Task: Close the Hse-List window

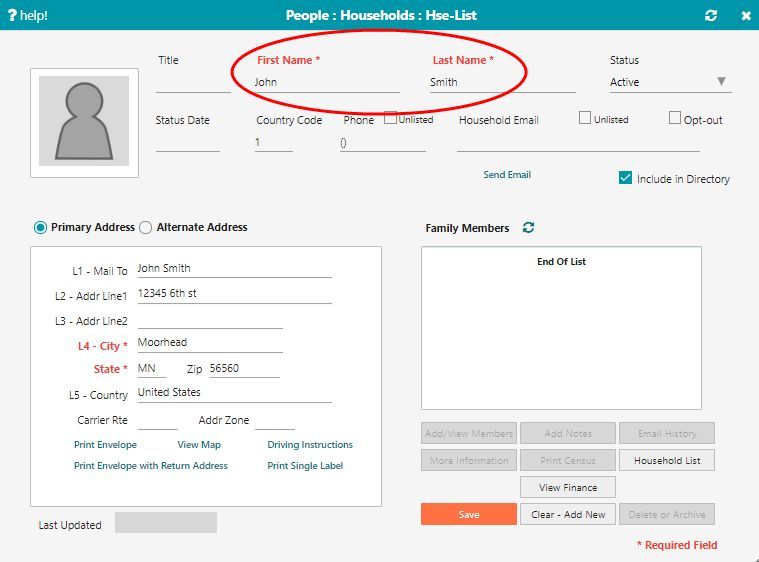Action: tap(746, 16)
